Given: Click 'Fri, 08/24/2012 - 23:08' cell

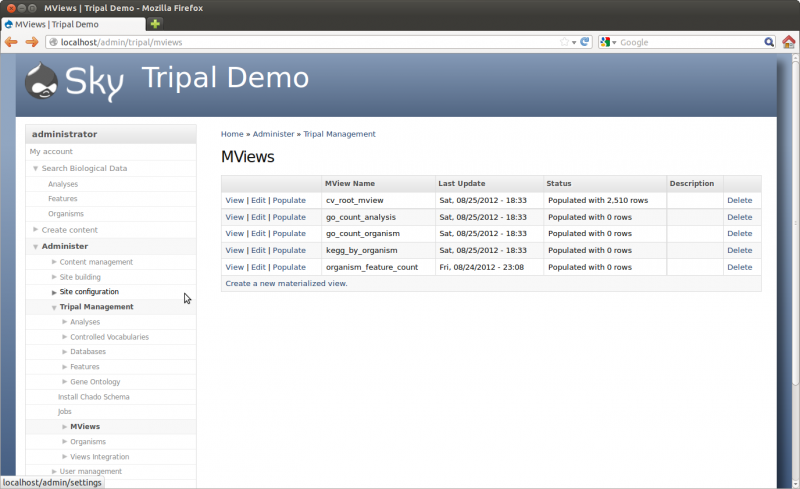Looking at the screenshot, I should 482,267.
